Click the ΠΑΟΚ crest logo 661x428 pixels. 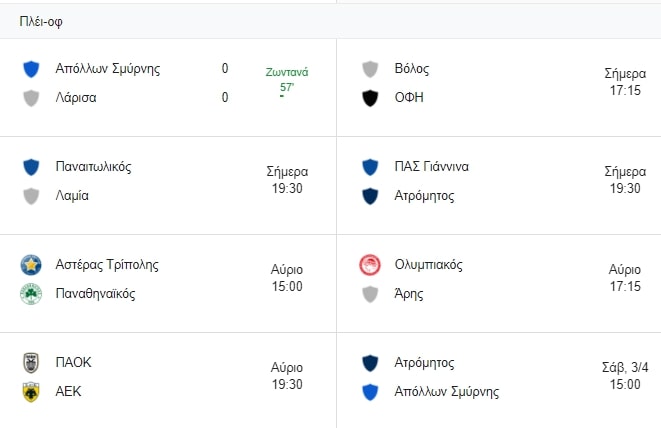31,363
